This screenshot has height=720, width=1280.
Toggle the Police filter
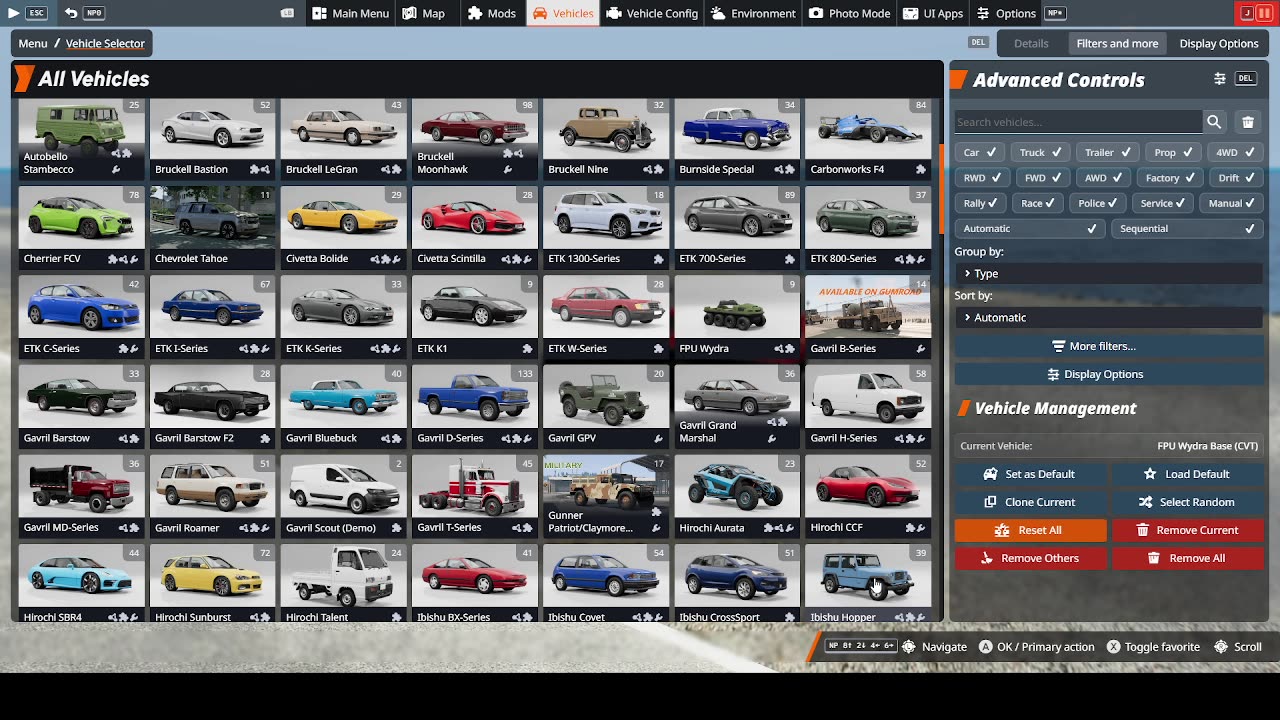click(1100, 203)
